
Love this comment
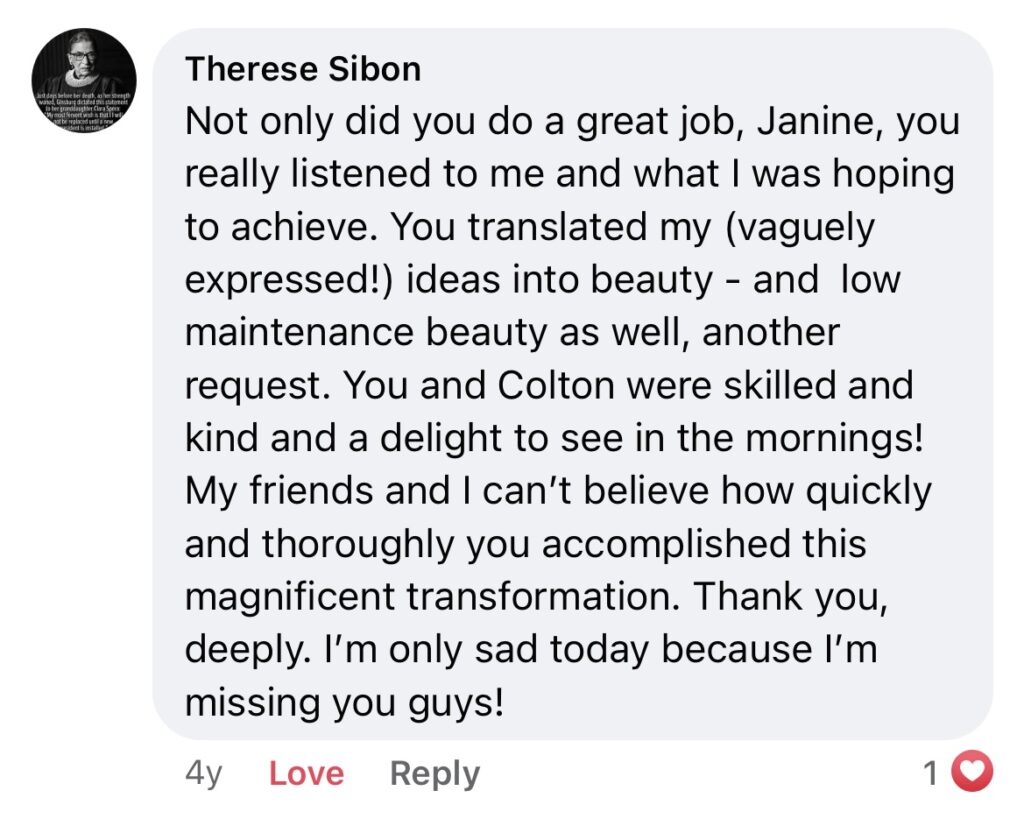pyautogui.click(x=306, y=773)
